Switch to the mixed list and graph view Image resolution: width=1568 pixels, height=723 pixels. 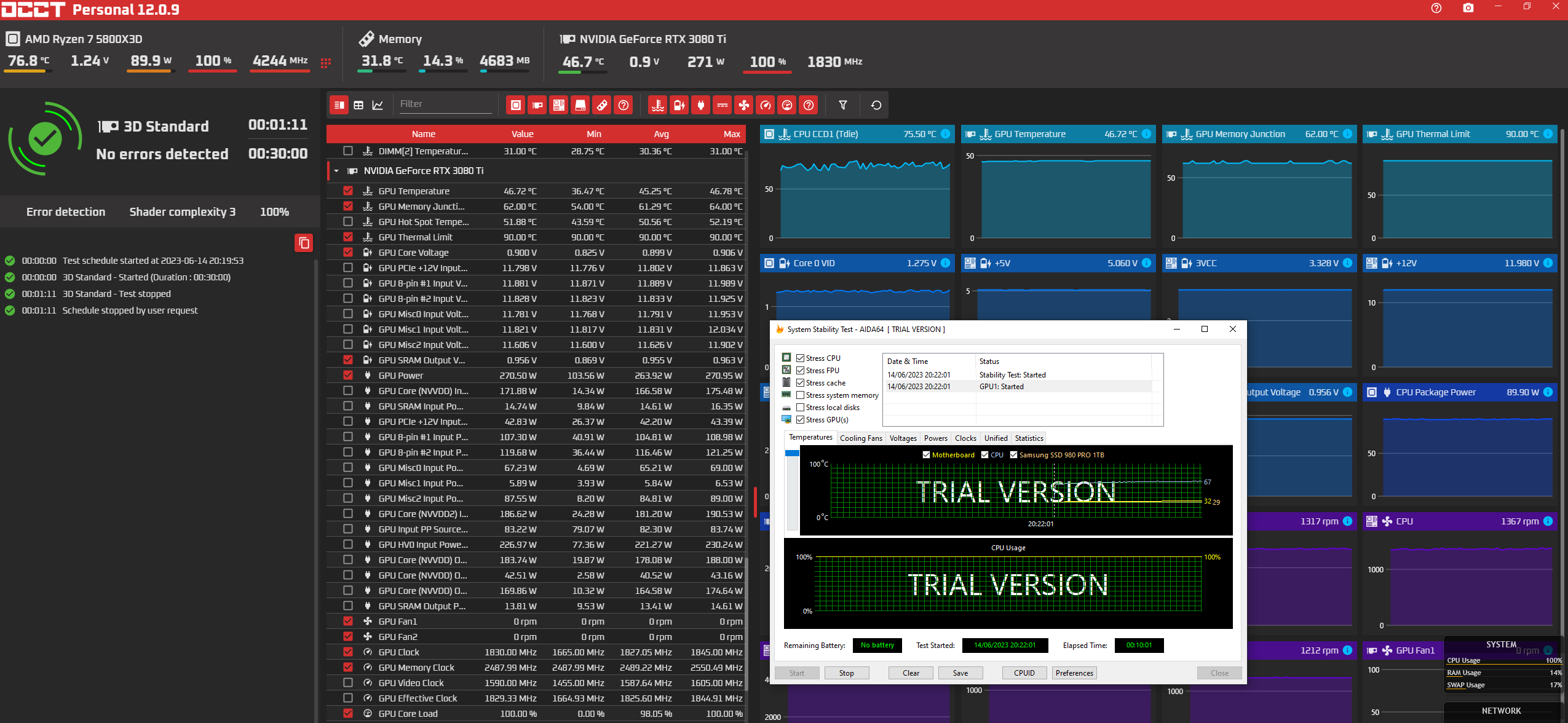(x=339, y=105)
